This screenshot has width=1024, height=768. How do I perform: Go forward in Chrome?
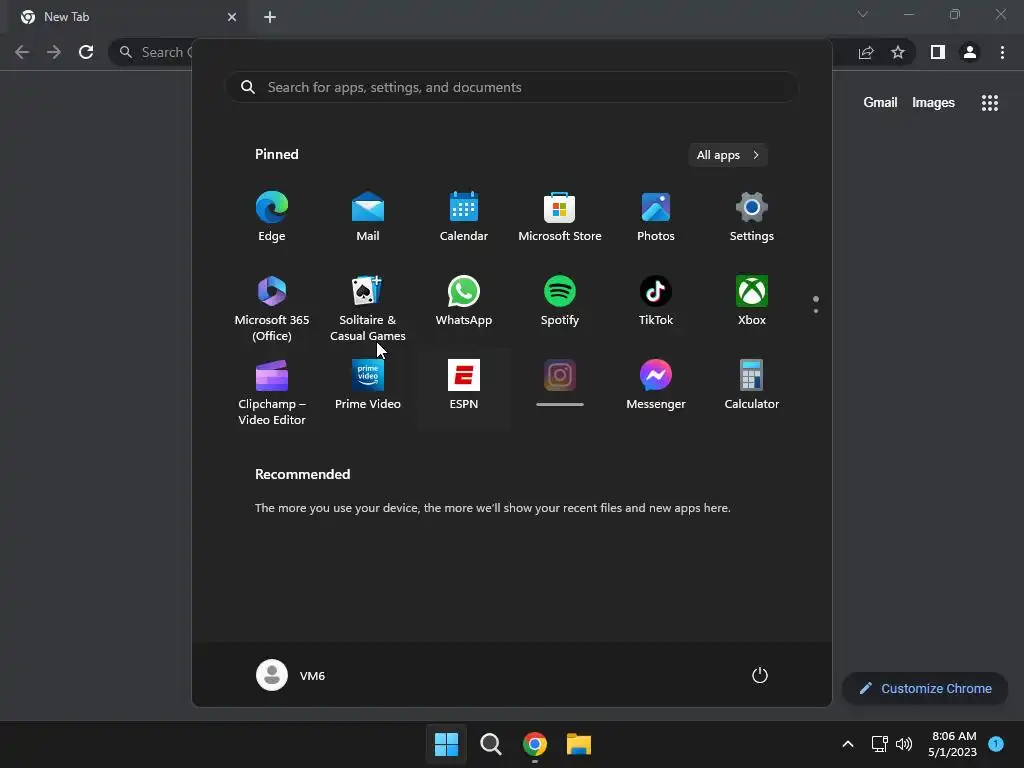tap(54, 52)
